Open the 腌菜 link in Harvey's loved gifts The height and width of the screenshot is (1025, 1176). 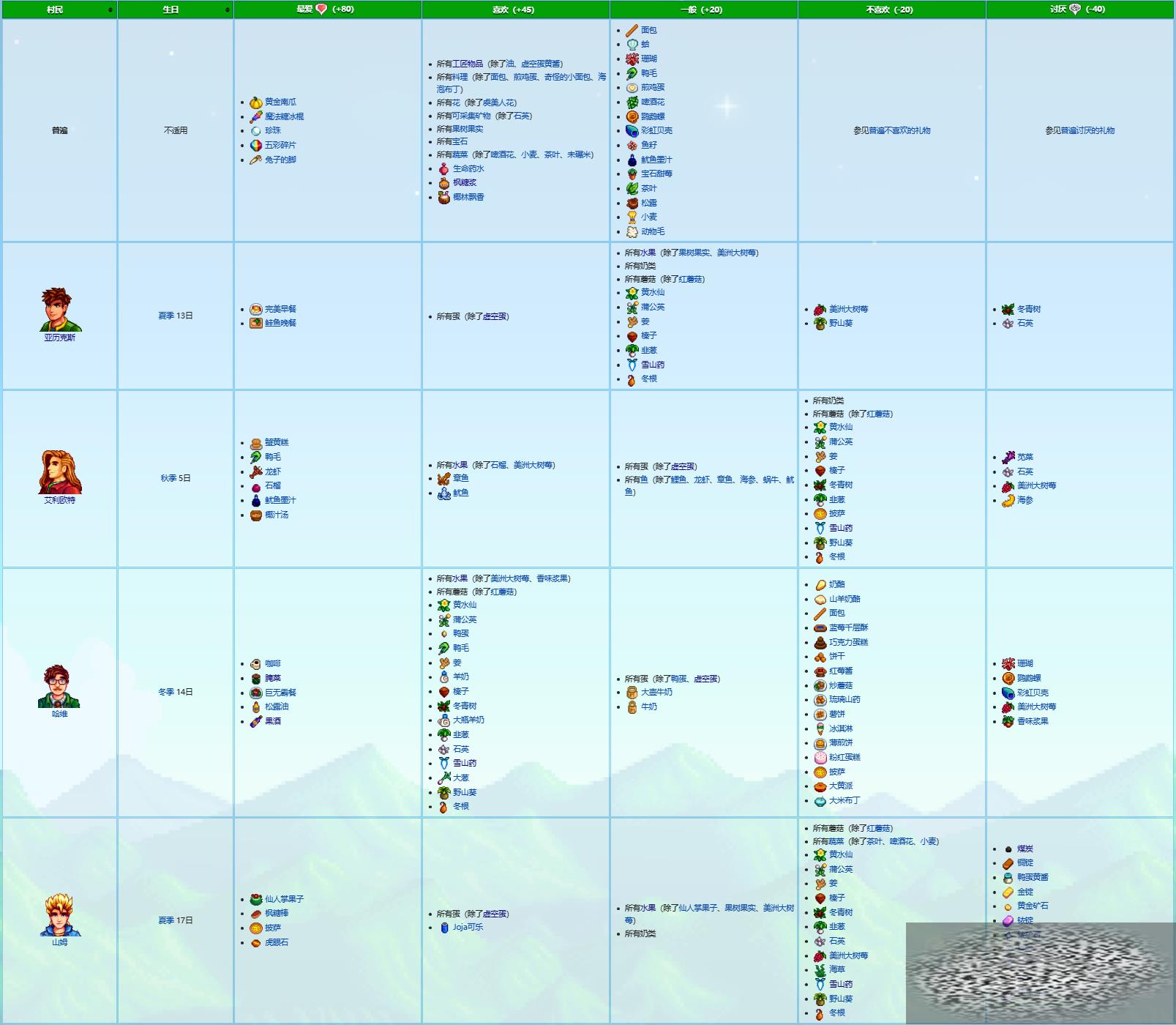tap(273, 679)
